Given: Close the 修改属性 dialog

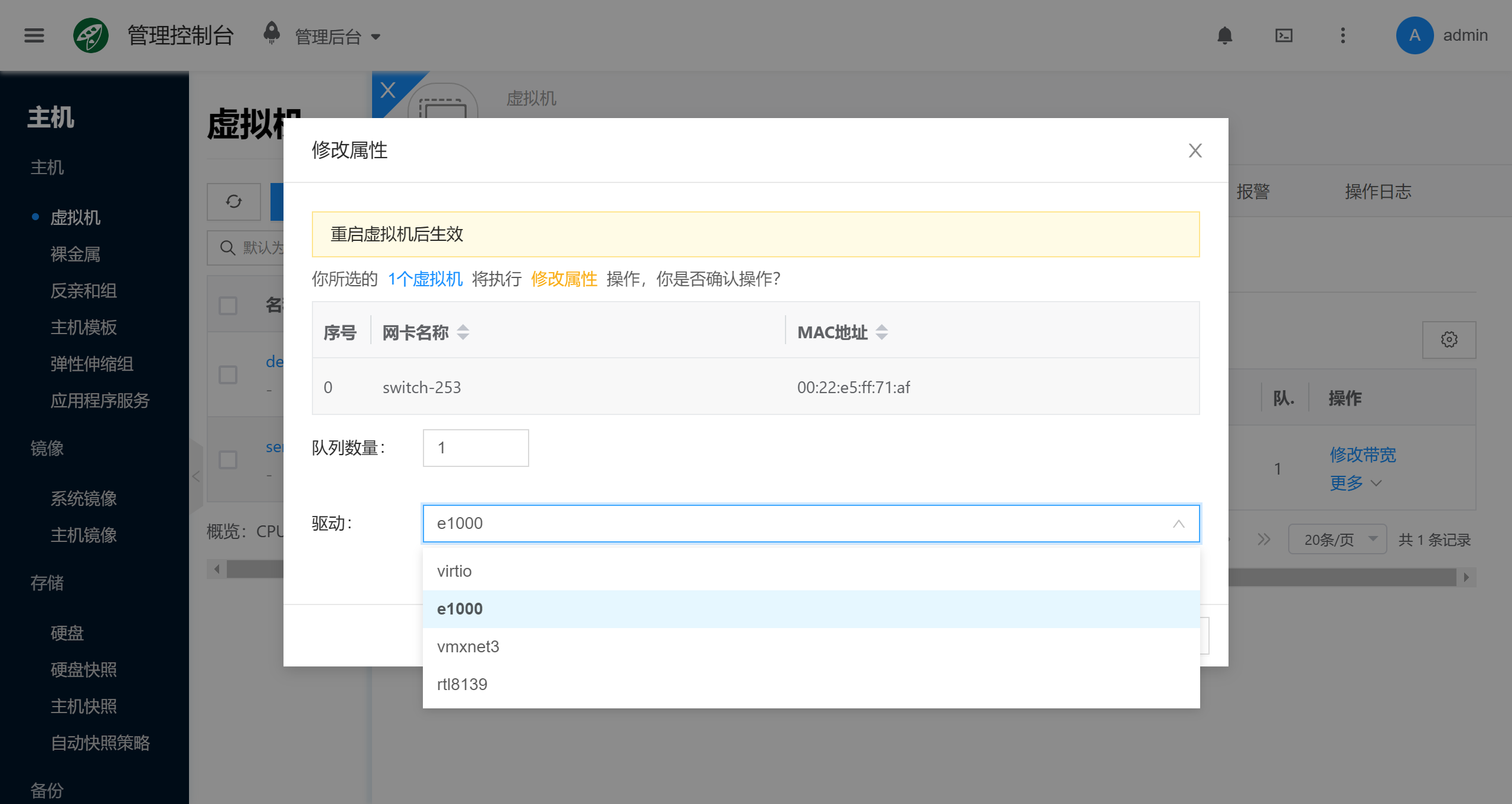Looking at the screenshot, I should click(x=1195, y=151).
